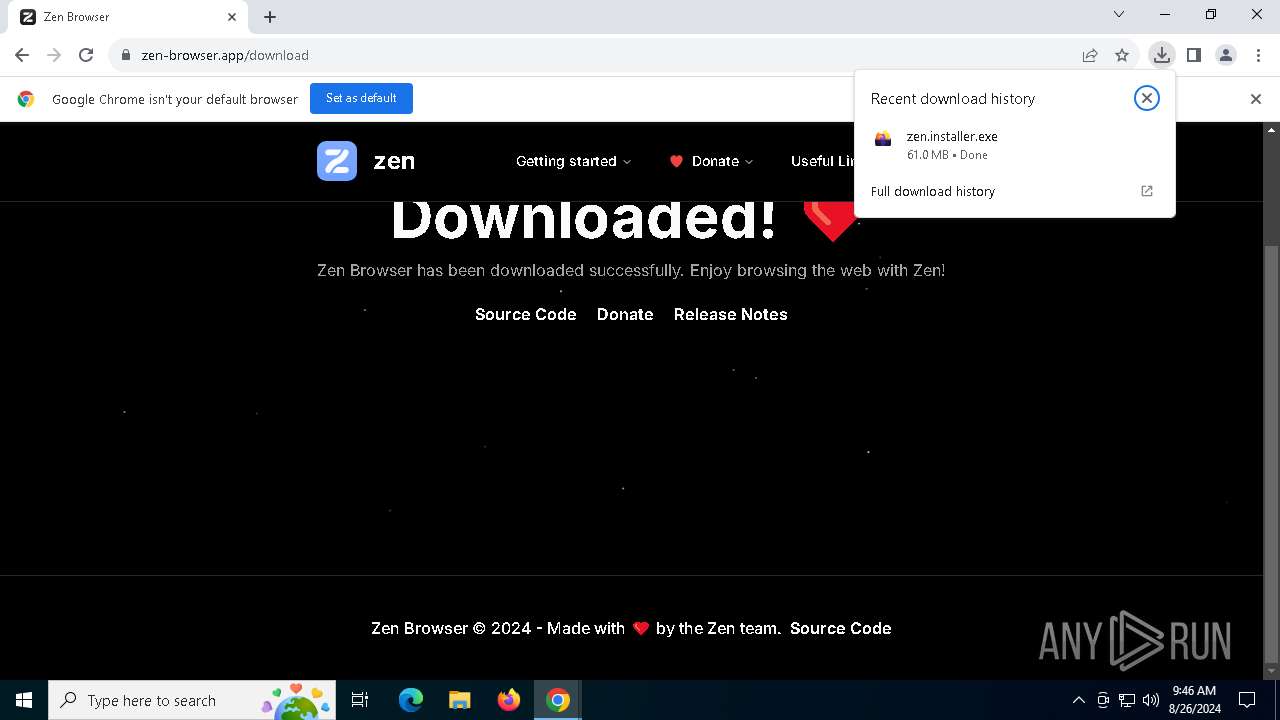Go forward to next page

point(54,55)
